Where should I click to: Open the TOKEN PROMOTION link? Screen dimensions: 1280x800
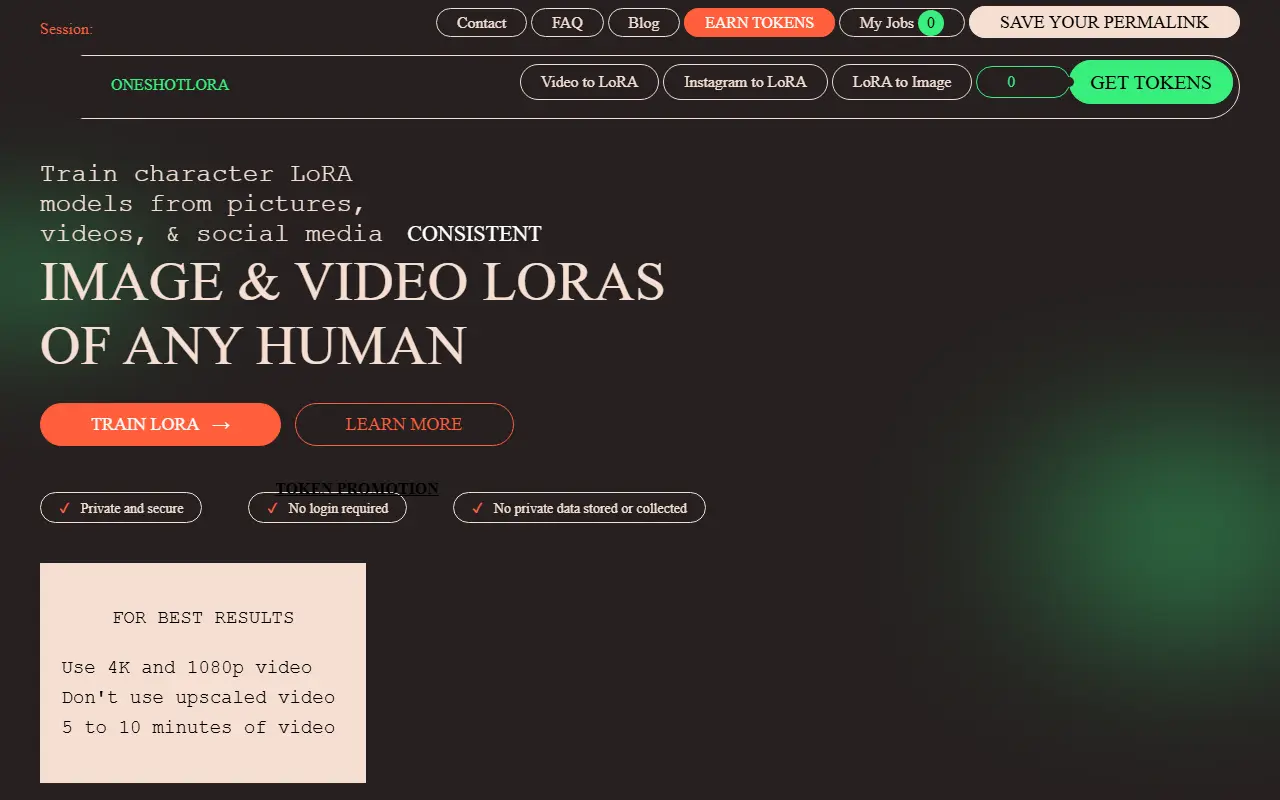click(357, 488)
